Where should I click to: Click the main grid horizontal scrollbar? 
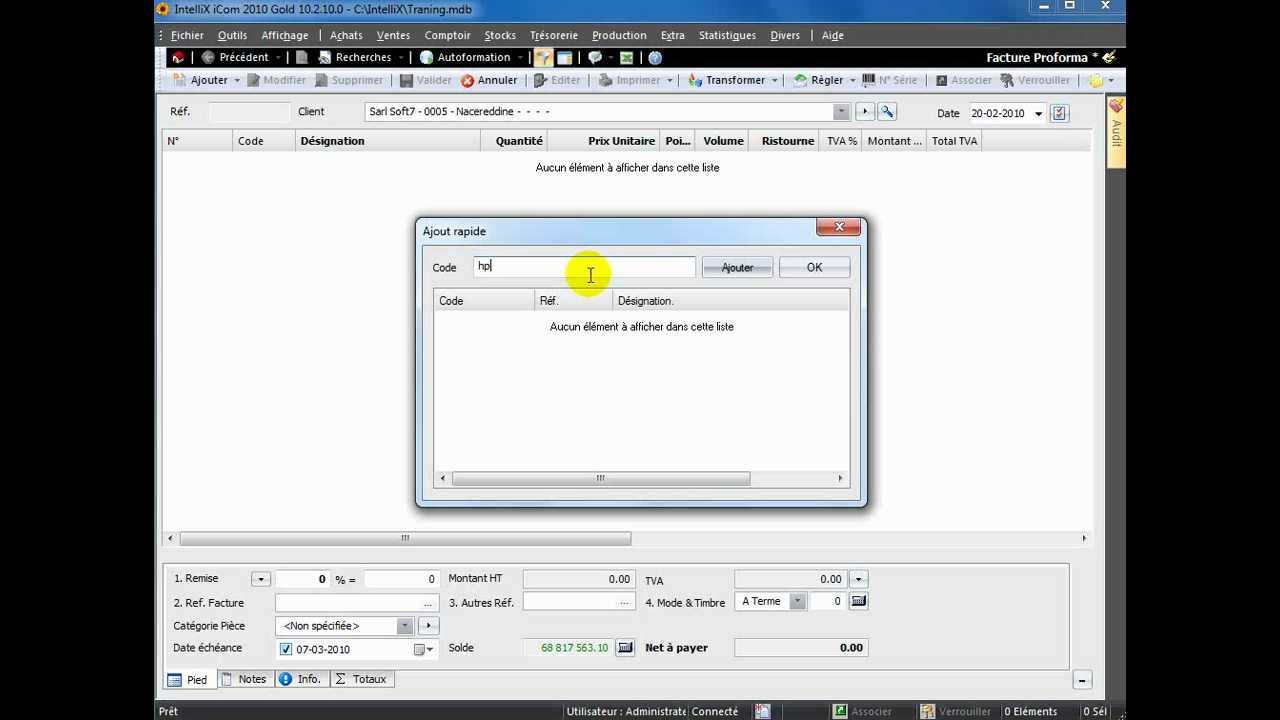pos(405,538)
